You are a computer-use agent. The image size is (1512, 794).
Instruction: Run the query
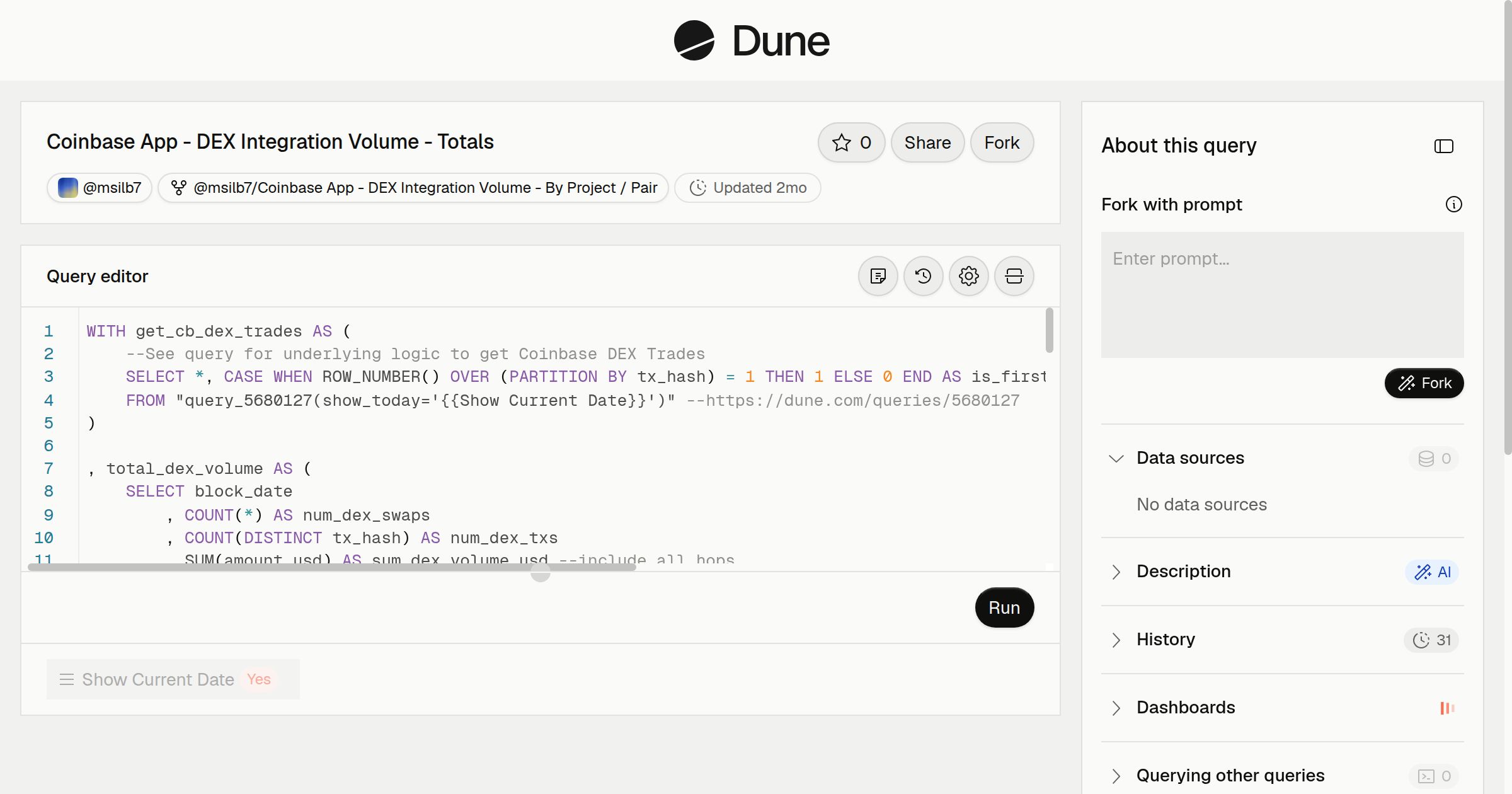(x=1004, y=607)
